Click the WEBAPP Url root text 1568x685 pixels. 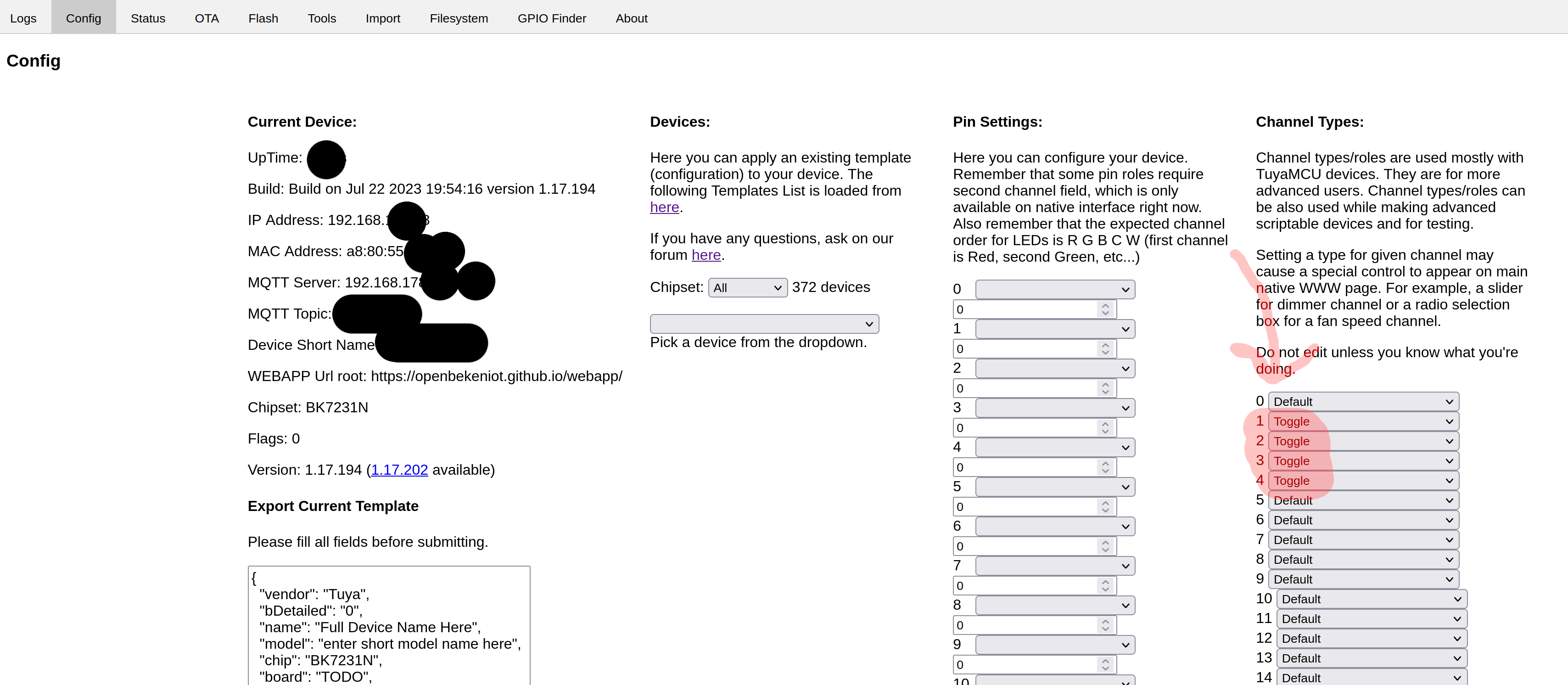click(x=435, y=376)
